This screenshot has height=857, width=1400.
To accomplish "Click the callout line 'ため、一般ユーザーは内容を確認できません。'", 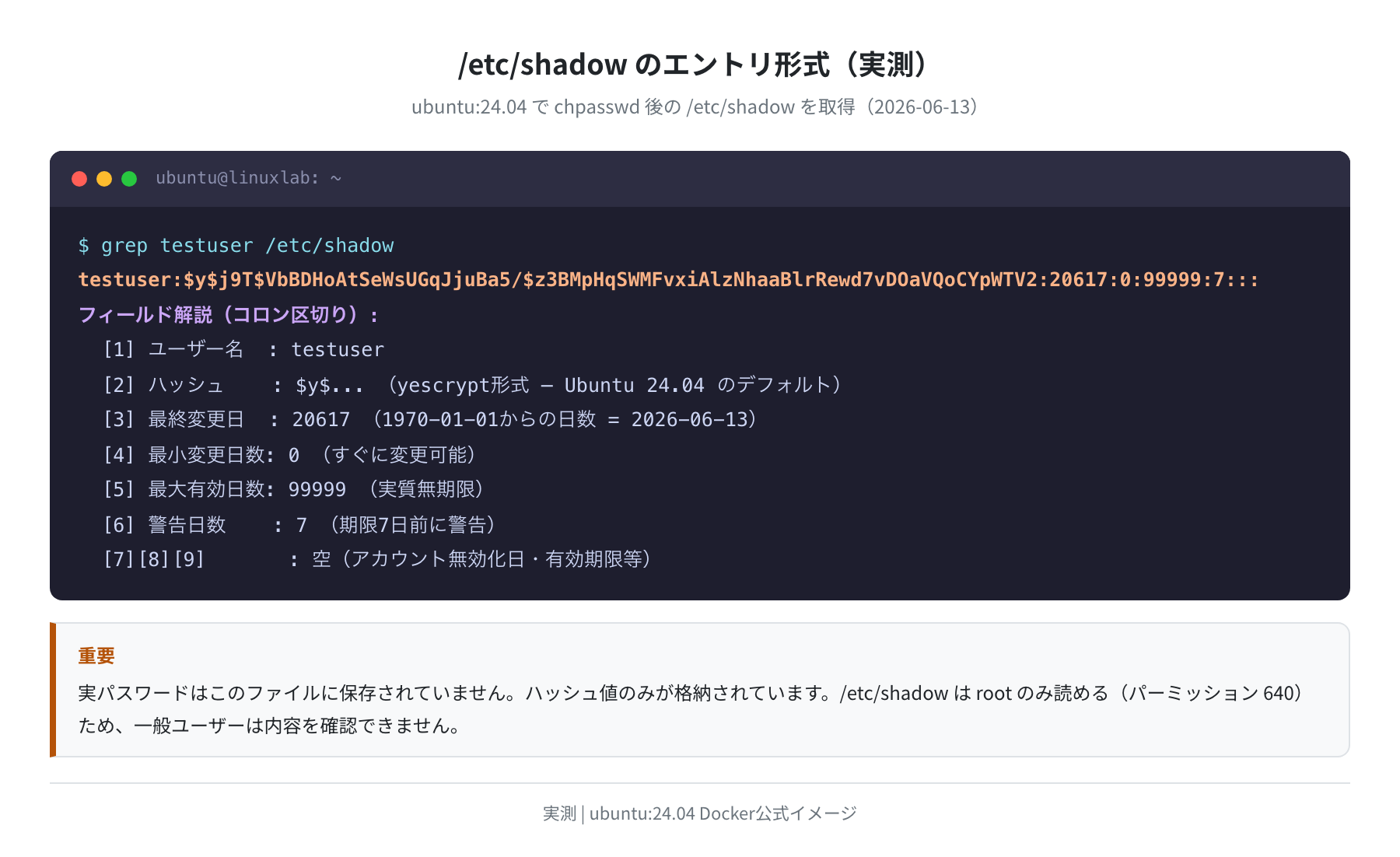I will 271,726.
